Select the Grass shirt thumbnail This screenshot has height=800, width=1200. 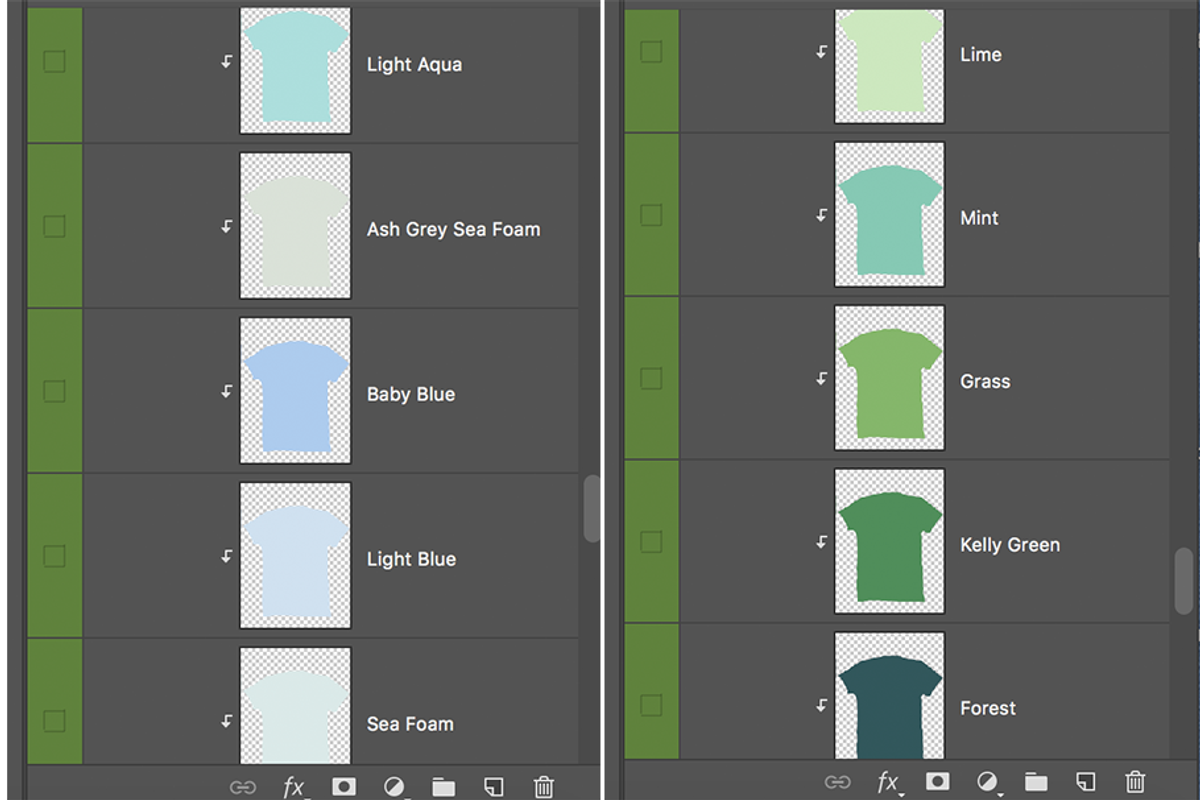(890, 378)
